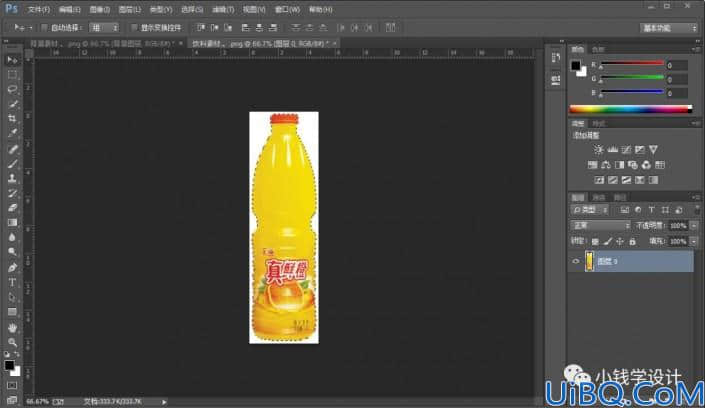Open the 文件(F) menu
The image size is (705, 408).
coord(39,9)
